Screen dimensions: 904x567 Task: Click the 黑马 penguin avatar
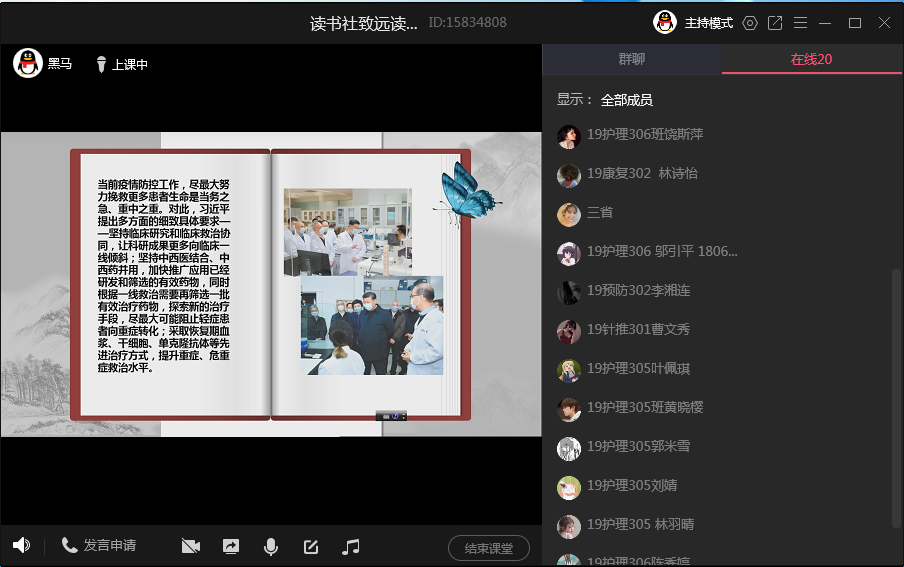tap(28, 63)
